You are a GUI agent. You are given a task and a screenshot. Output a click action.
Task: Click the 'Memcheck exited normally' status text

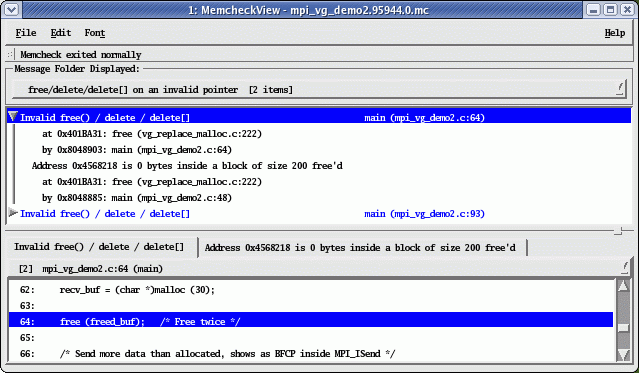tap(81, 55)
